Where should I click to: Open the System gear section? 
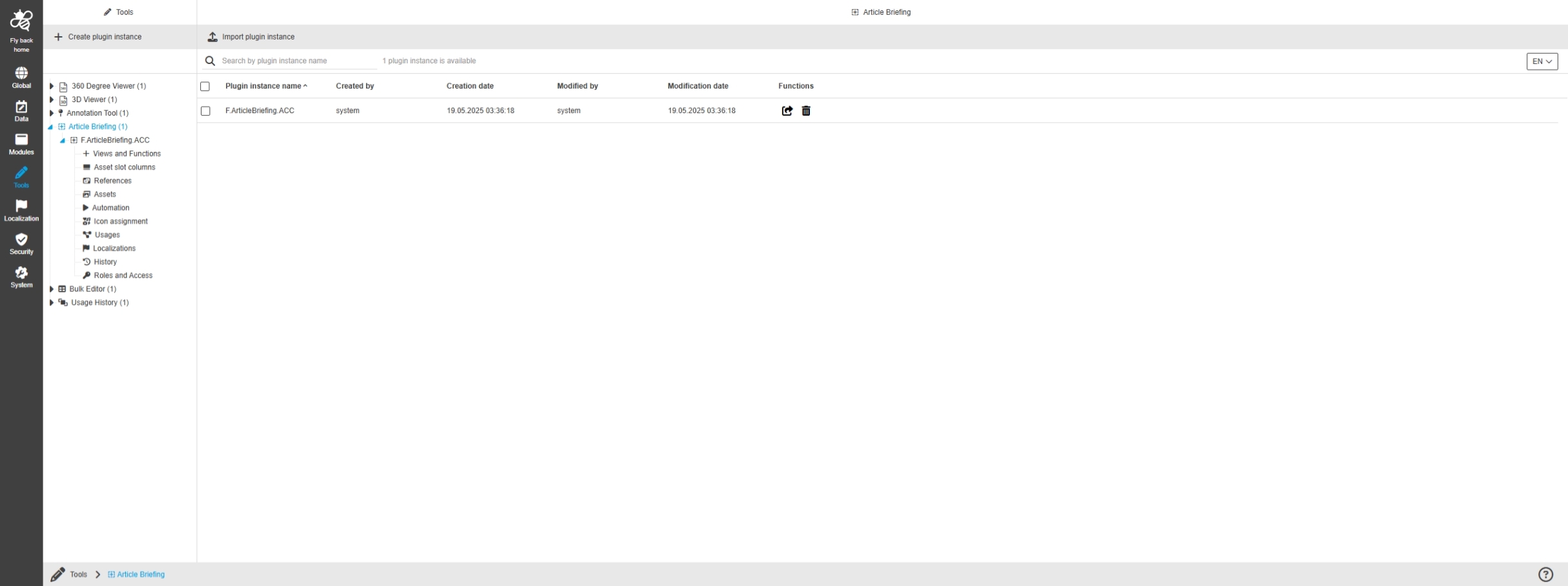click(21, 277)
